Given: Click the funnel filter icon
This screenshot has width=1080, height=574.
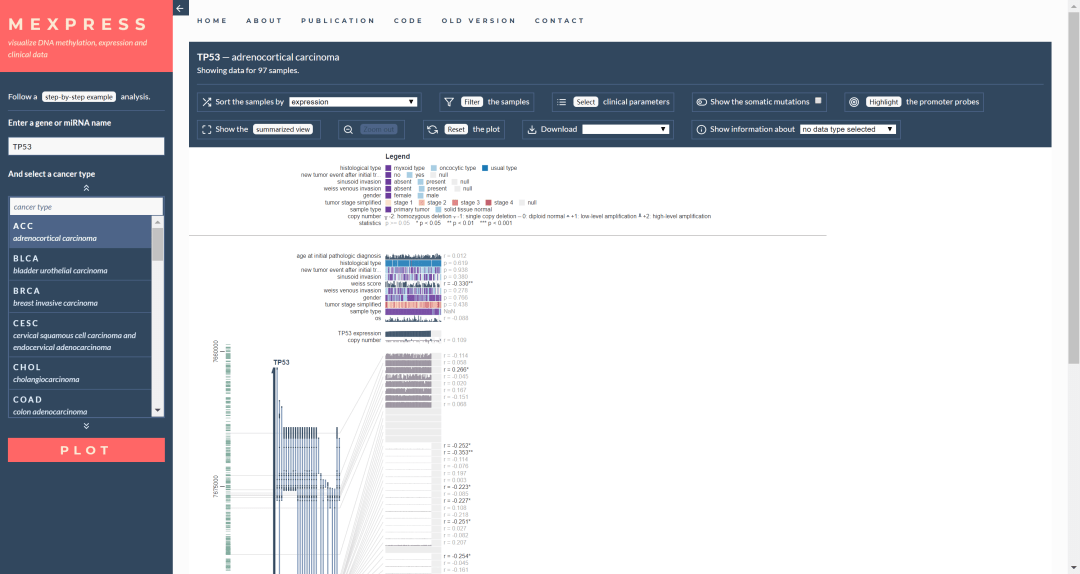Looking at the screenshot, I should (449, 102).
